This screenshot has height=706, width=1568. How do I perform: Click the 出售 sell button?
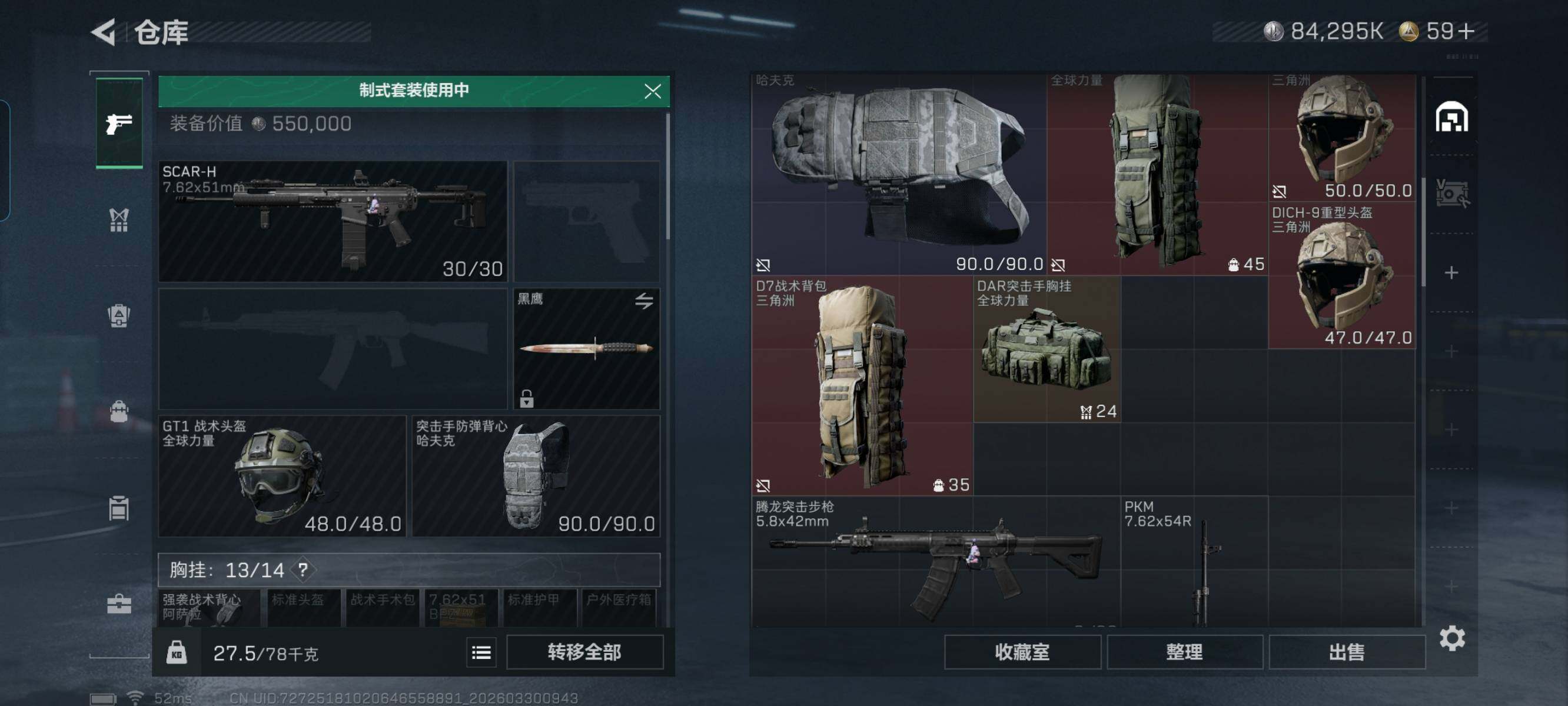[x=1347, y=652]
